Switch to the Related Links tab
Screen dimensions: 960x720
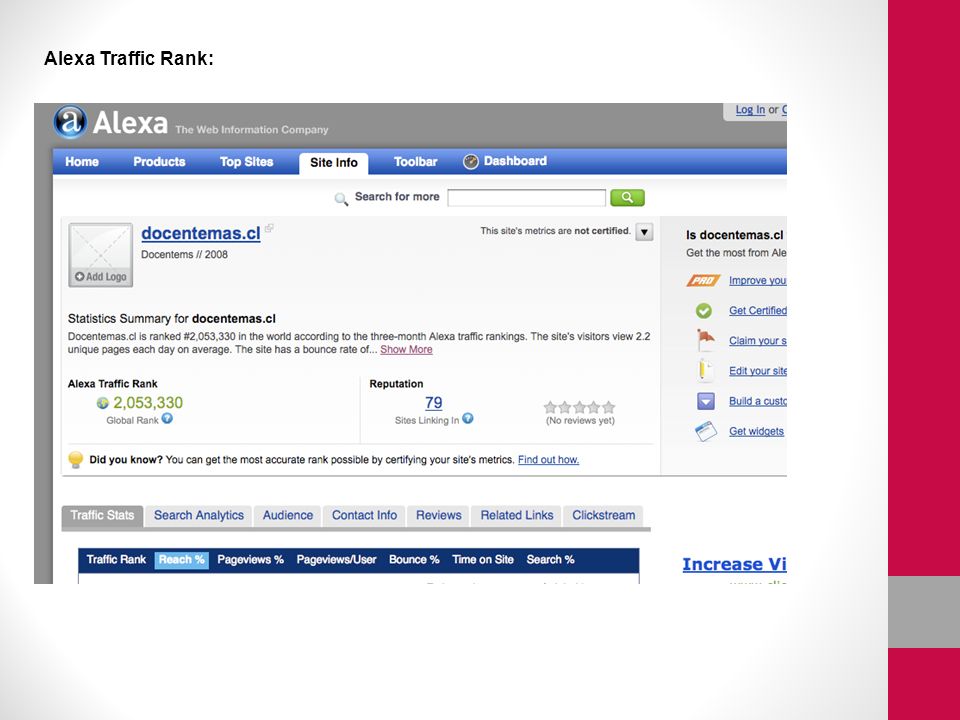(x=517, y=516)
